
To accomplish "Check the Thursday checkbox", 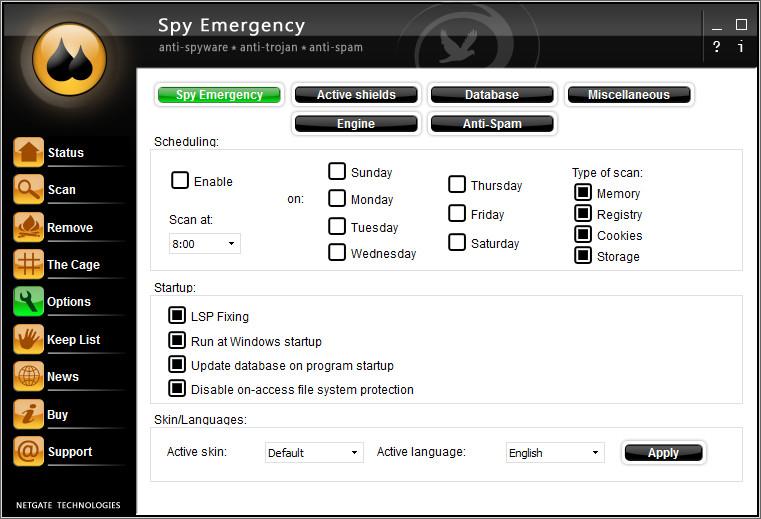I will click(457, 184).
